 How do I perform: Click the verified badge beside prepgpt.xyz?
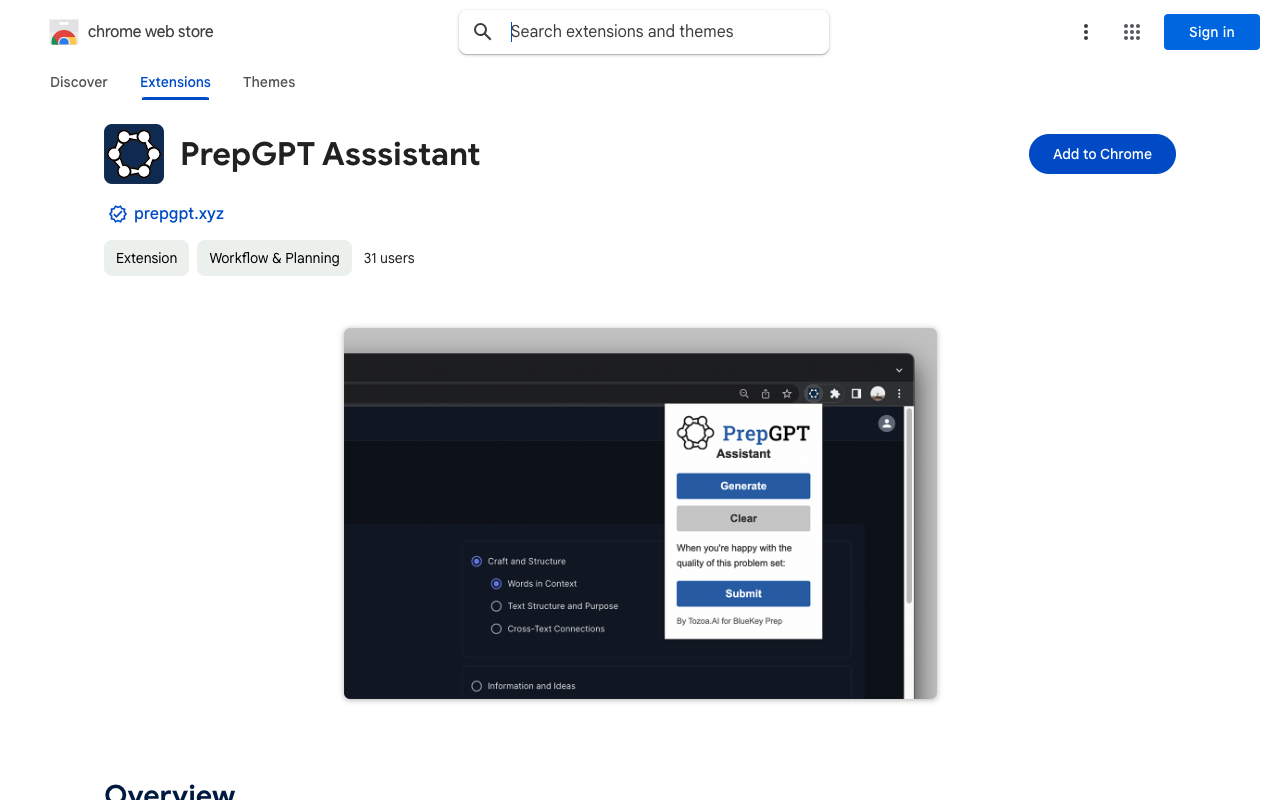(118, 214)
